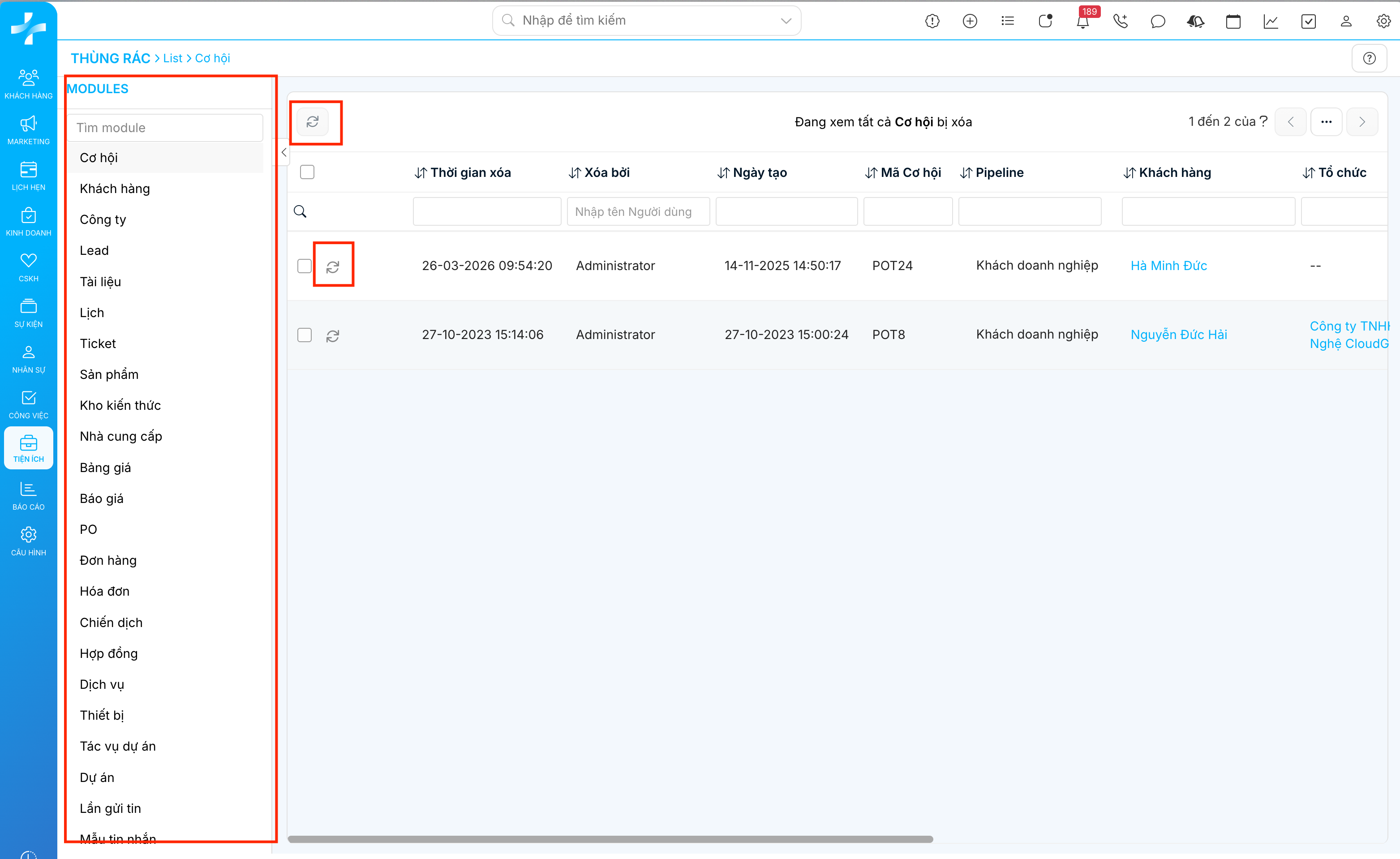Expand the global search dropdown arrow
Viewport: 1400px width, 859px height.
pos(786,21)
